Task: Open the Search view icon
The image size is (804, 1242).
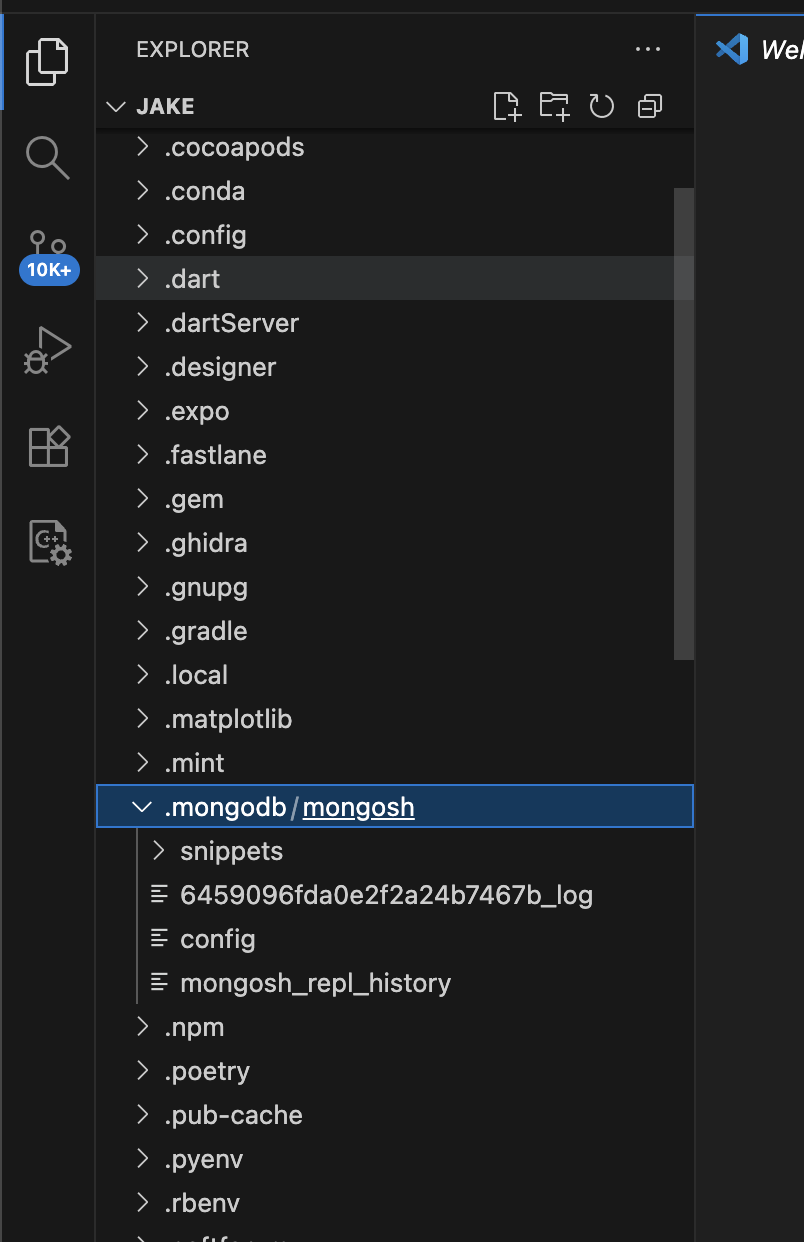Action: click(47, 157)
